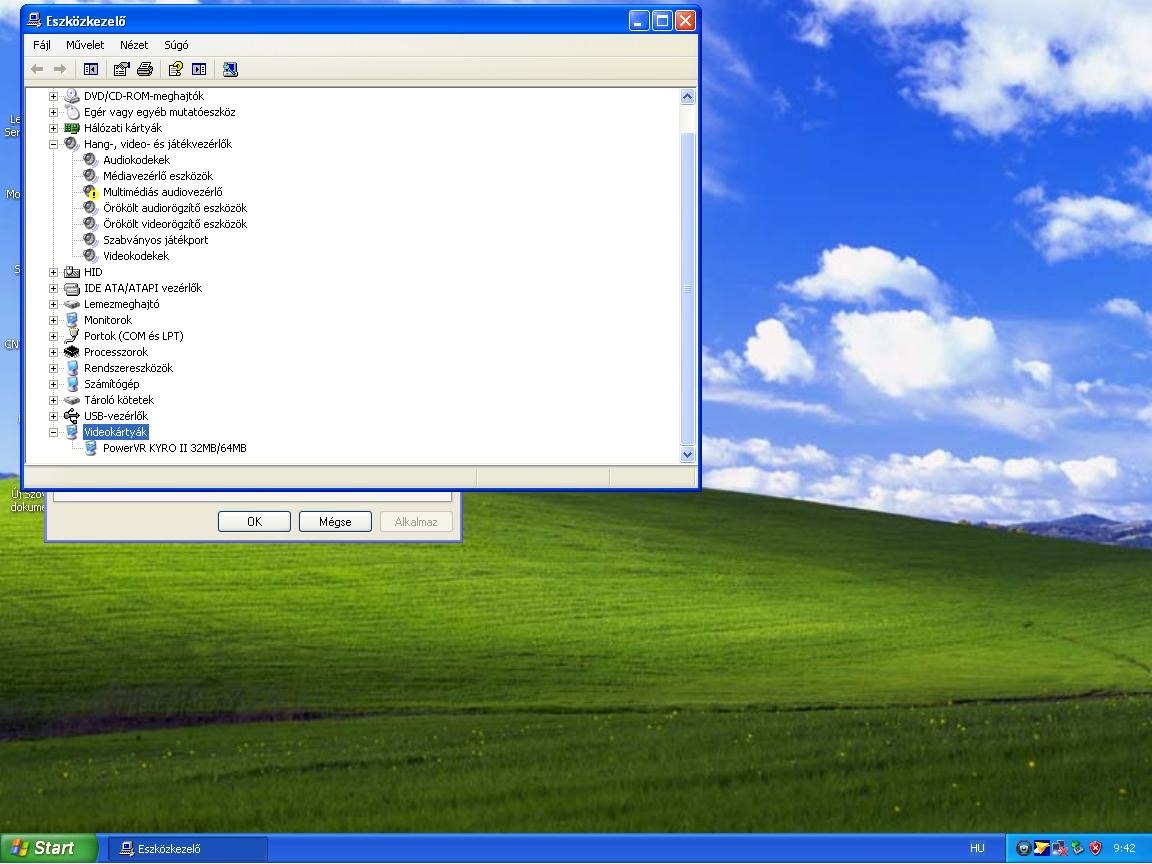The height and width of the screenshot is (864, 1152).
Task: Click the Eszközkezelő taskbar button
Action: (188, 849)
